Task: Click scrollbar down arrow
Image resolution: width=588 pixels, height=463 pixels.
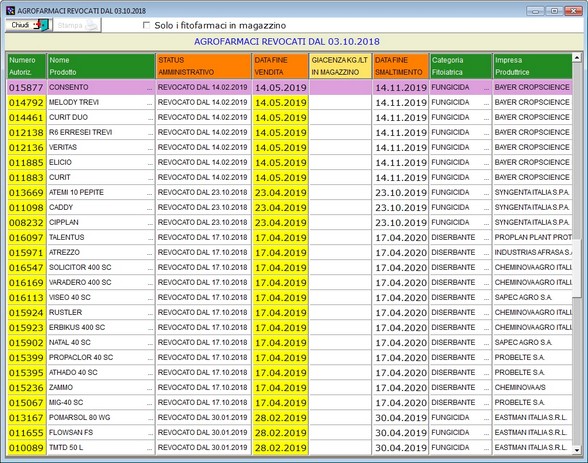Action: pos(577,450)
